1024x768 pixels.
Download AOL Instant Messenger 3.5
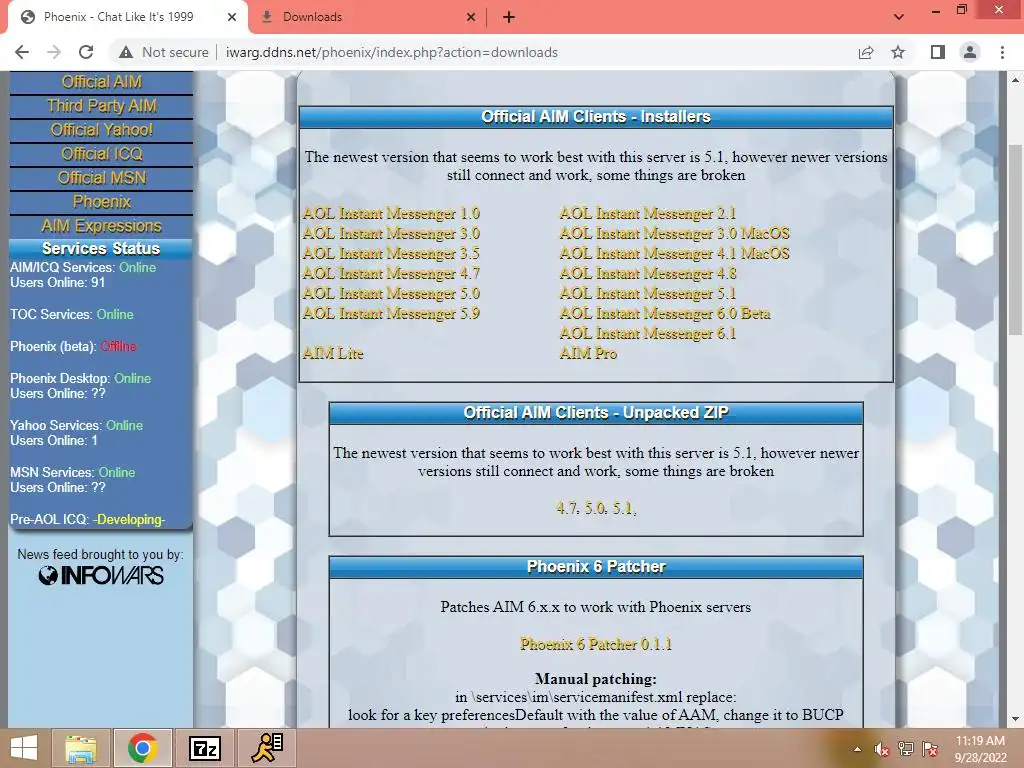coord(391,253)
